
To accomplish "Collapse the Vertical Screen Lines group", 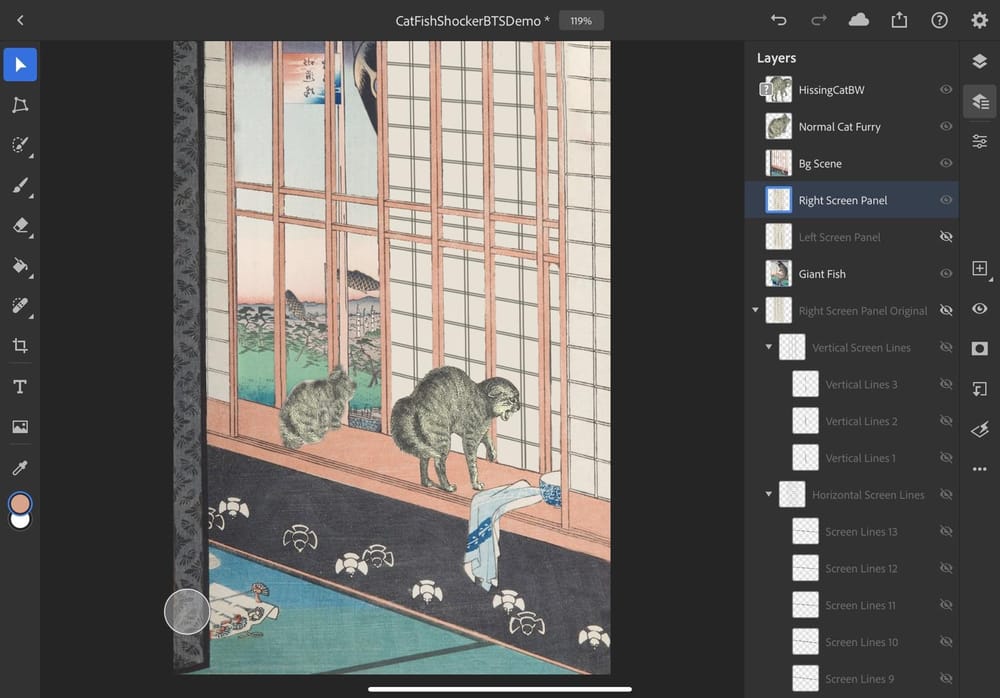I will pyautogui.click(x=768, y=347).
